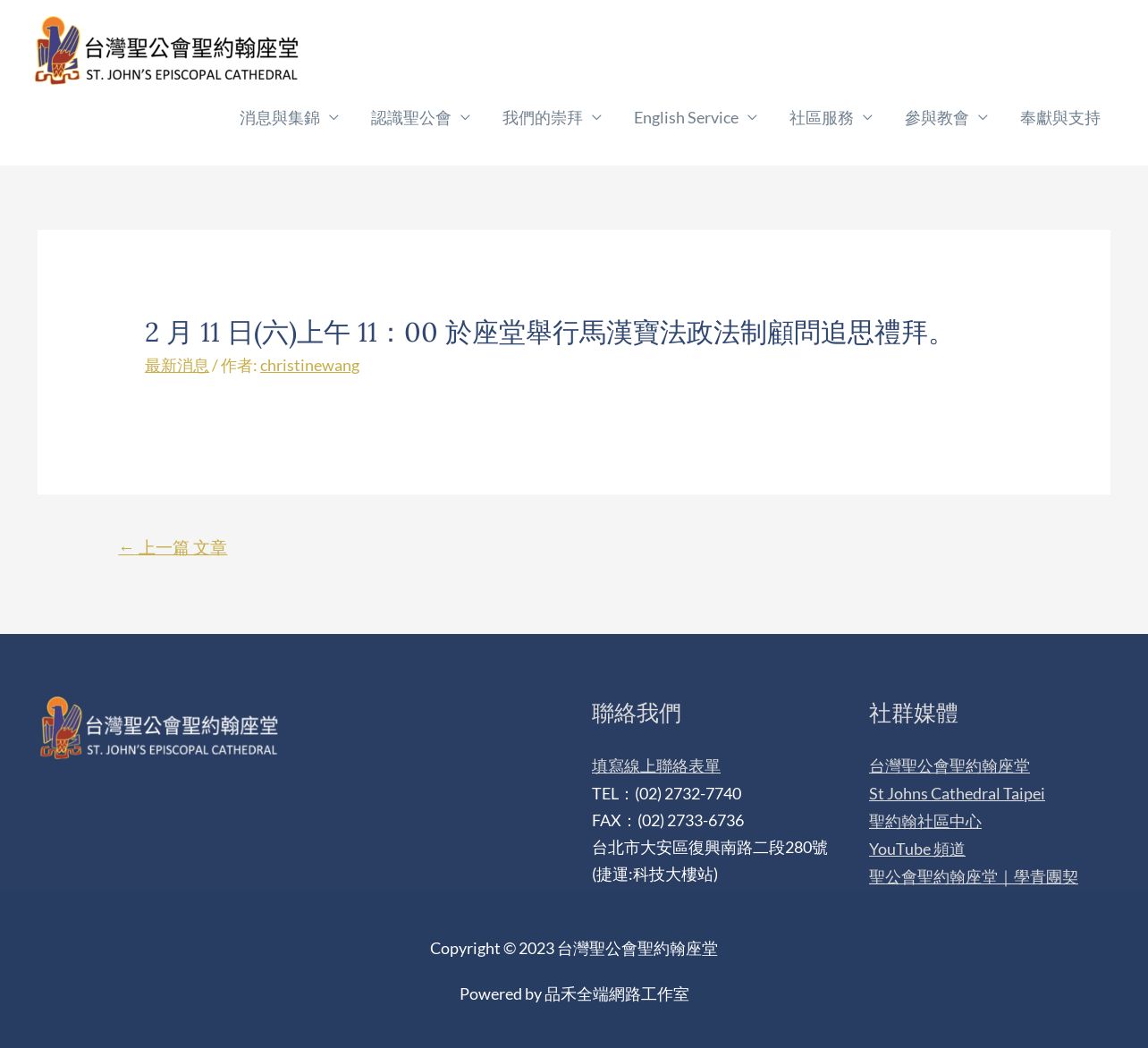
Task: Go to 奉獻與支持 page
Action: 1060,117
